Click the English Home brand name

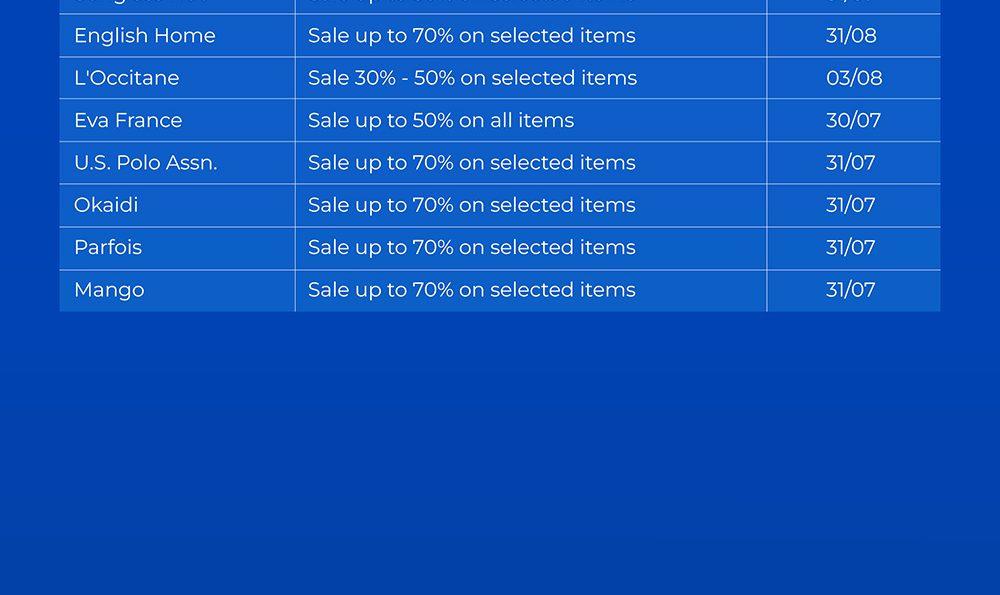(145, 36)
